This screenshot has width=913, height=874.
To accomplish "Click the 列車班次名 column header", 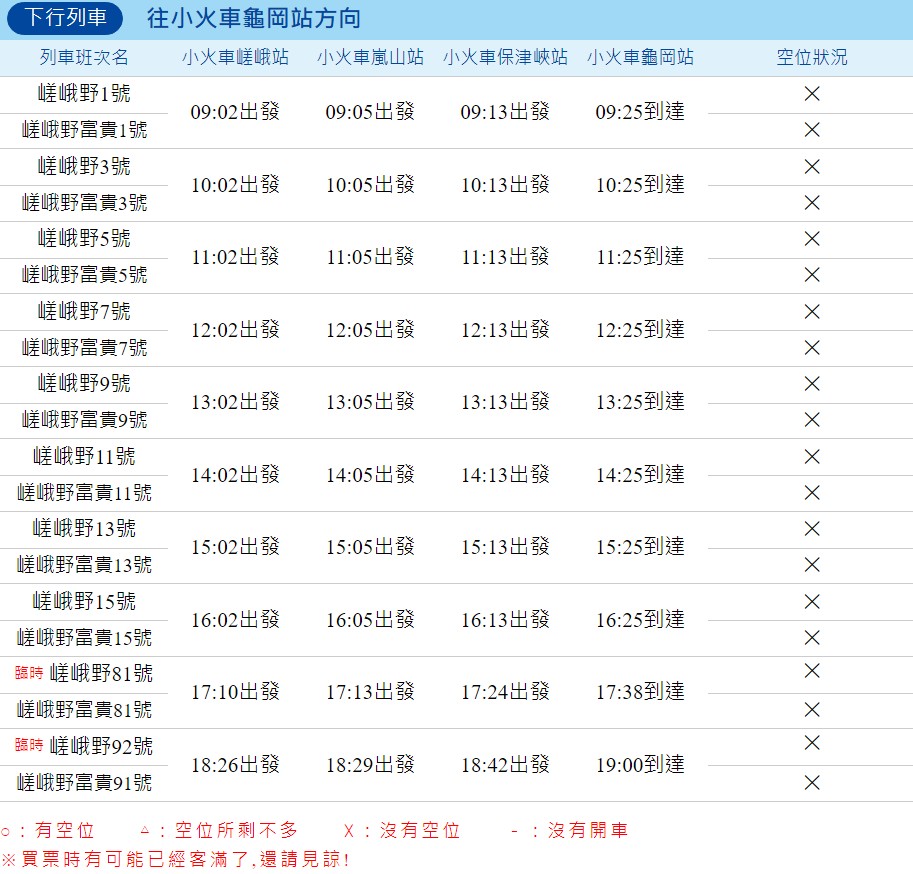I will [x=84, y=57].
